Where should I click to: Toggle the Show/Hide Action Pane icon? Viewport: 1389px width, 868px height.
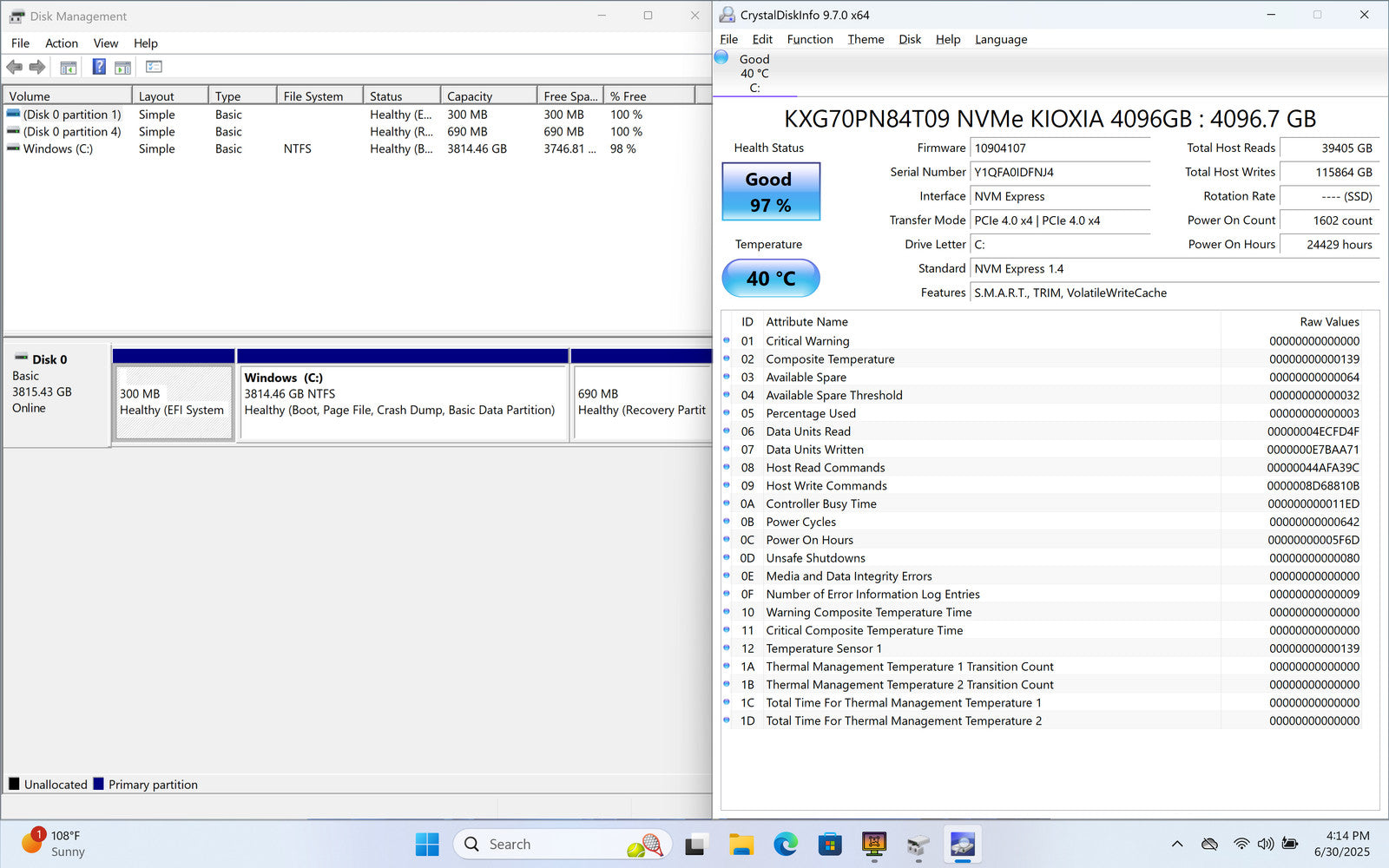coord(123,67)
